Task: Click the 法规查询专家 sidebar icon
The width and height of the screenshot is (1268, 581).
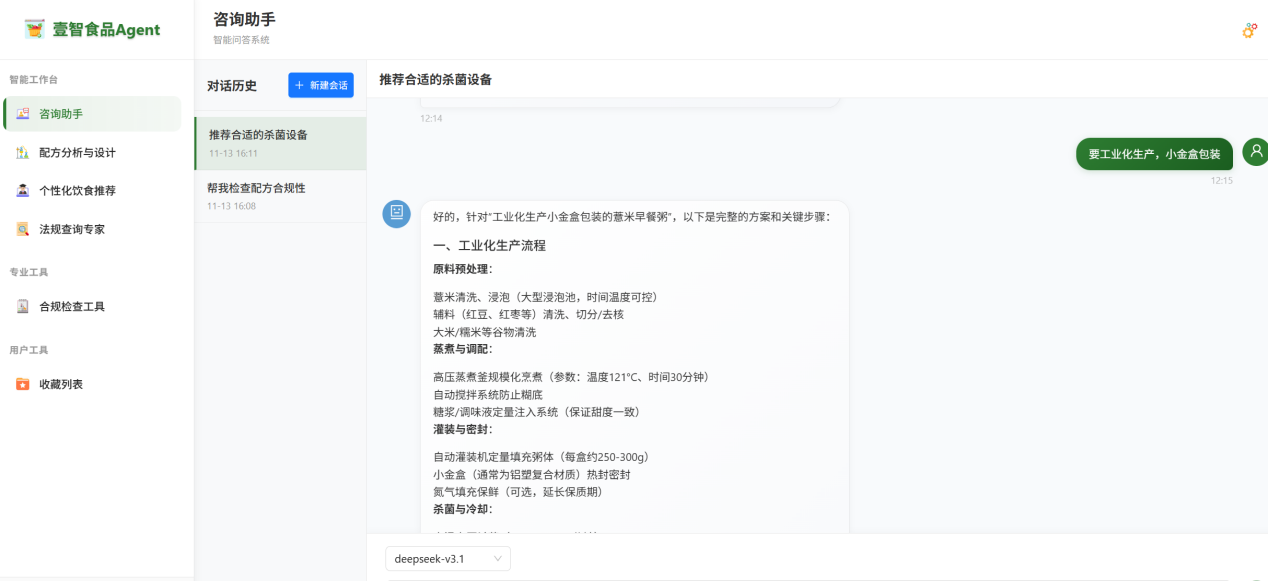Action: 23,229
